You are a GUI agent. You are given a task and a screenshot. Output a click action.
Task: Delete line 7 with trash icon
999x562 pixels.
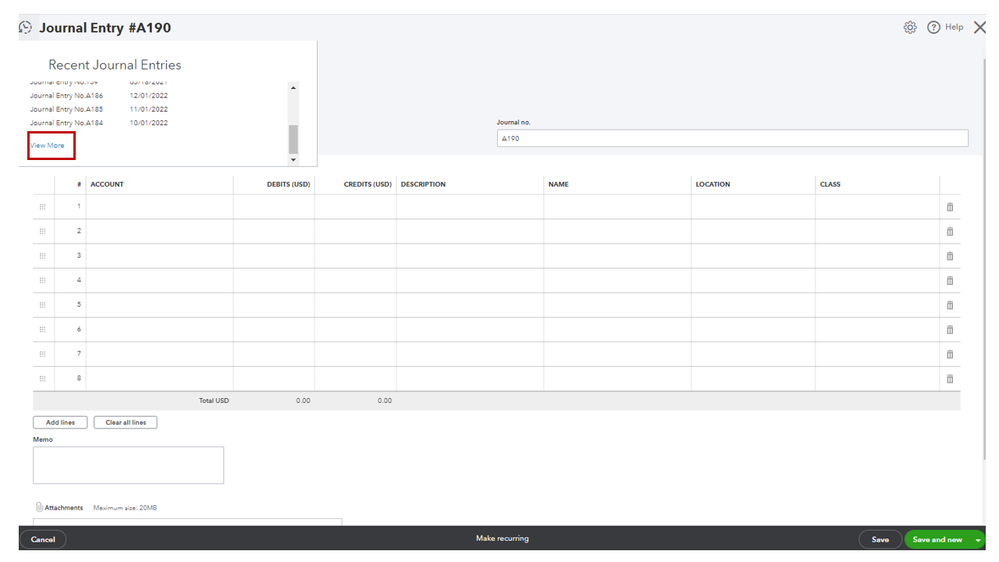pyautogui.click(x=950, y=354)
